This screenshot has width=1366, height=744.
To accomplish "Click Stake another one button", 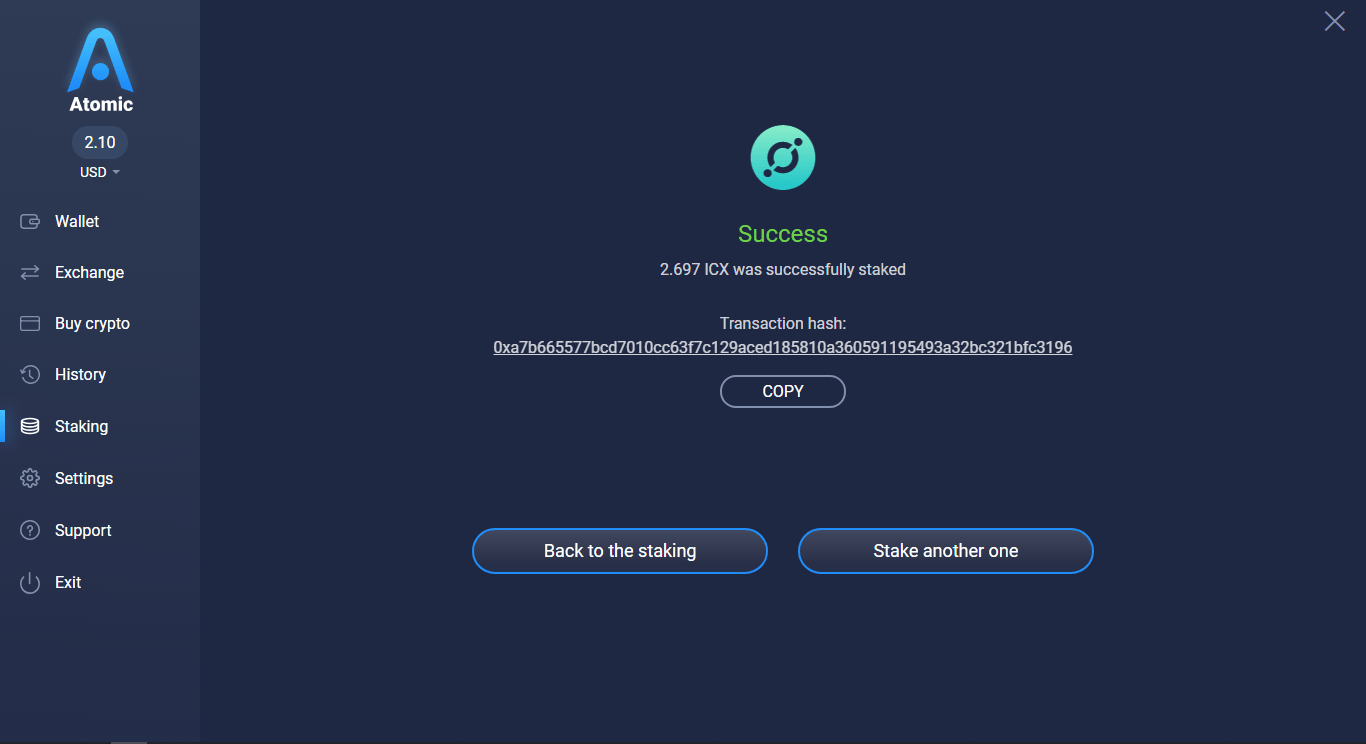I will pyautogui.click(x=946, y=551).
